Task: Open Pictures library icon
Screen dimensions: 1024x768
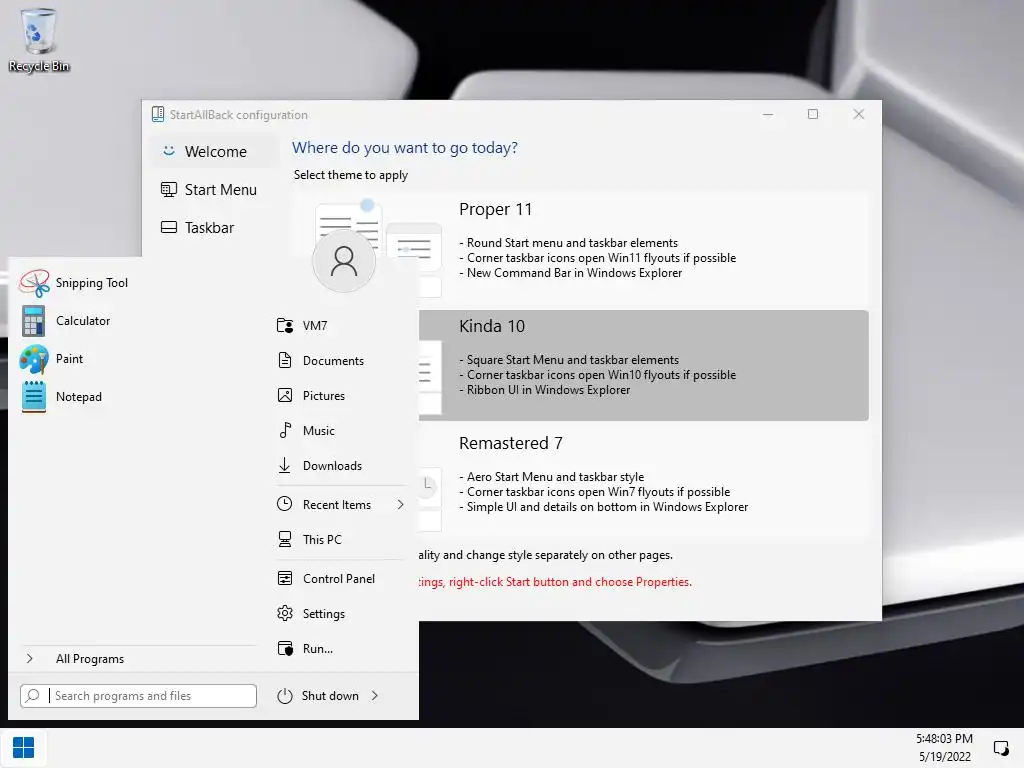Action: (x=285, y=396)
